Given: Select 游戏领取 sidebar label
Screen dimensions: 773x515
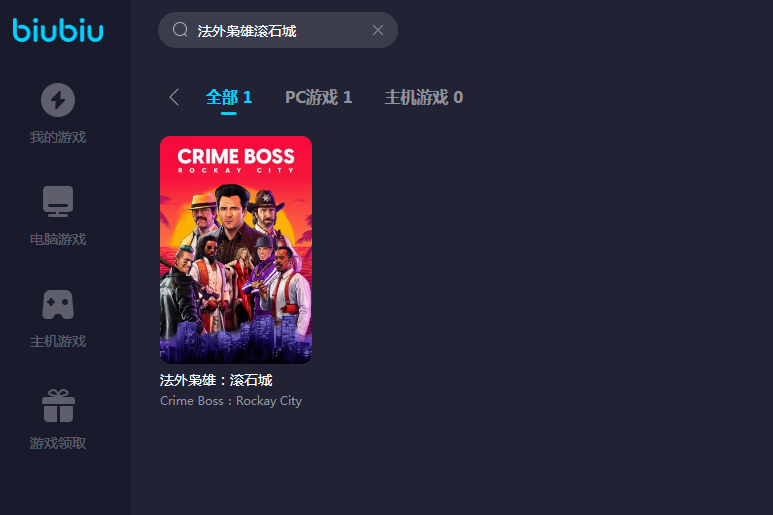Looking at the screenshot, I should coord(58,443).
